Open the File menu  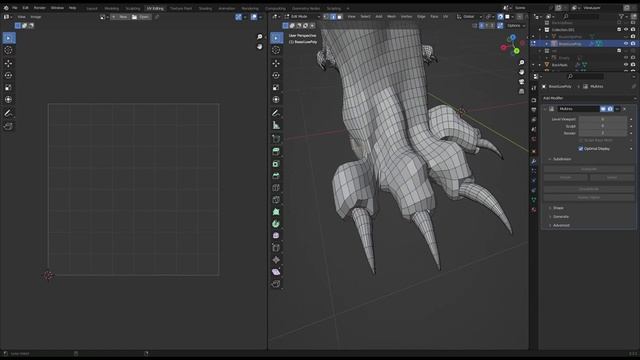[x=15, y=8]
